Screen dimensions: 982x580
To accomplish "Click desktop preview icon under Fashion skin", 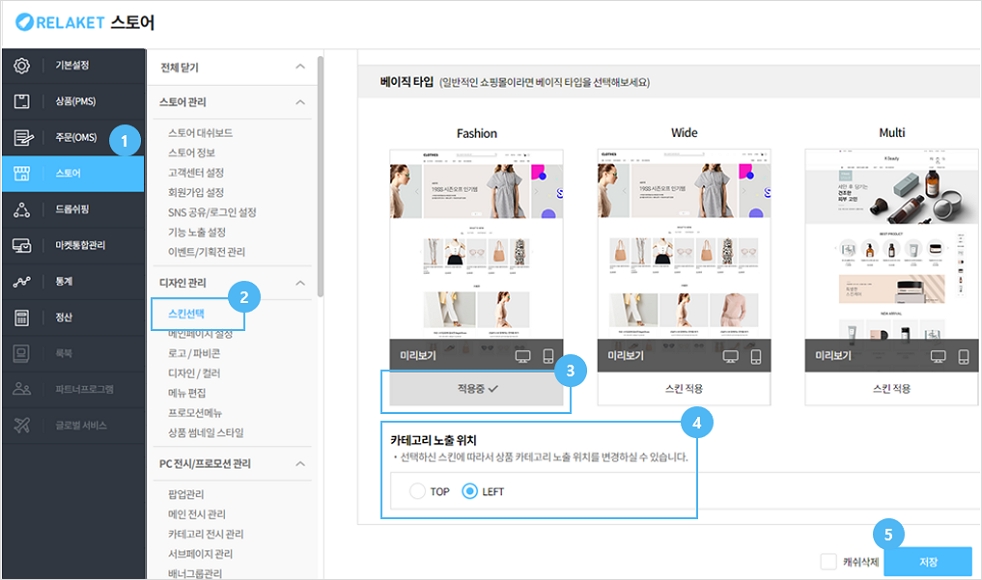I will (521, 356).
